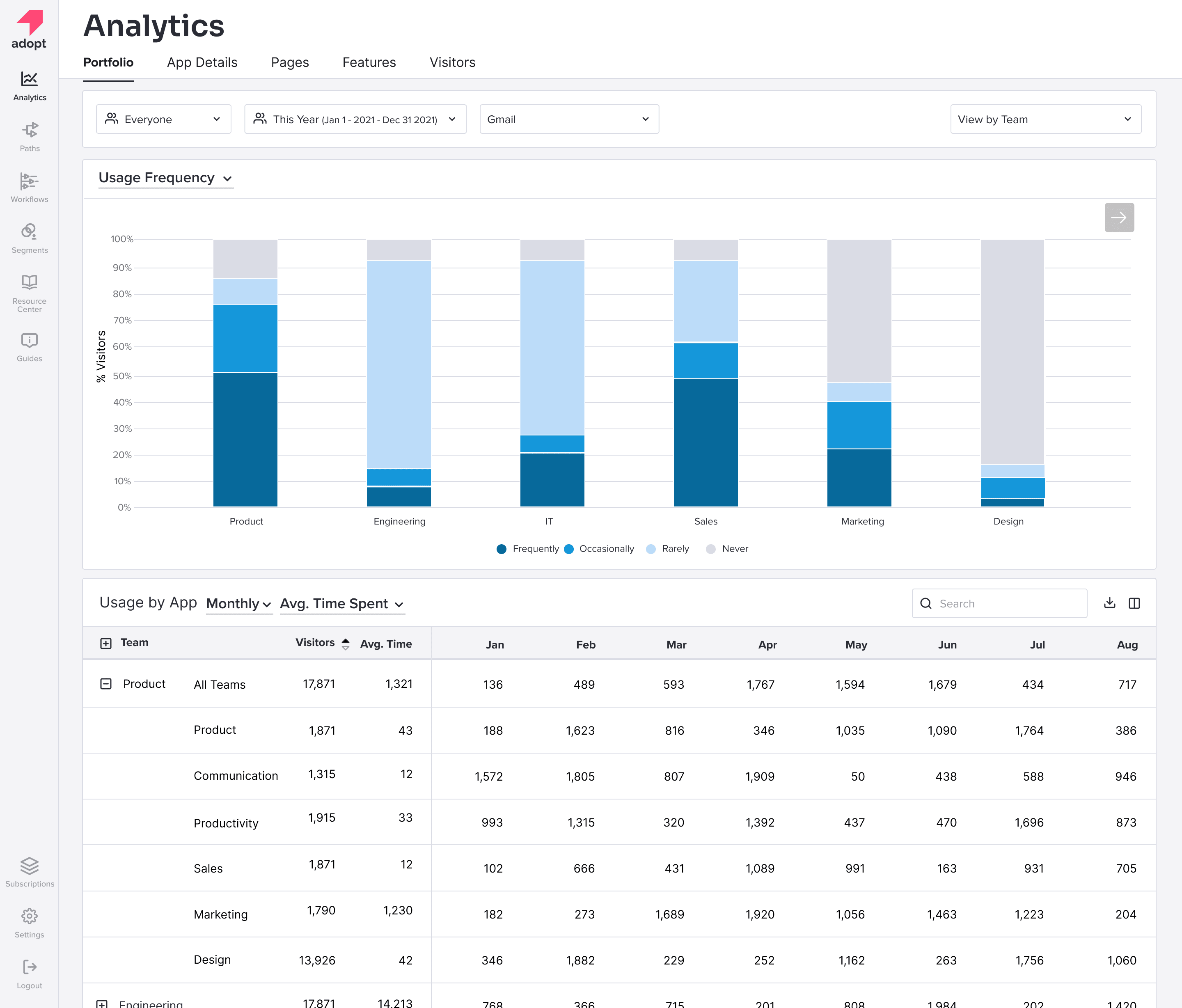1182x1008 pixels.
Task: Open the View by Team dropdown
Action: point(1045,119)
